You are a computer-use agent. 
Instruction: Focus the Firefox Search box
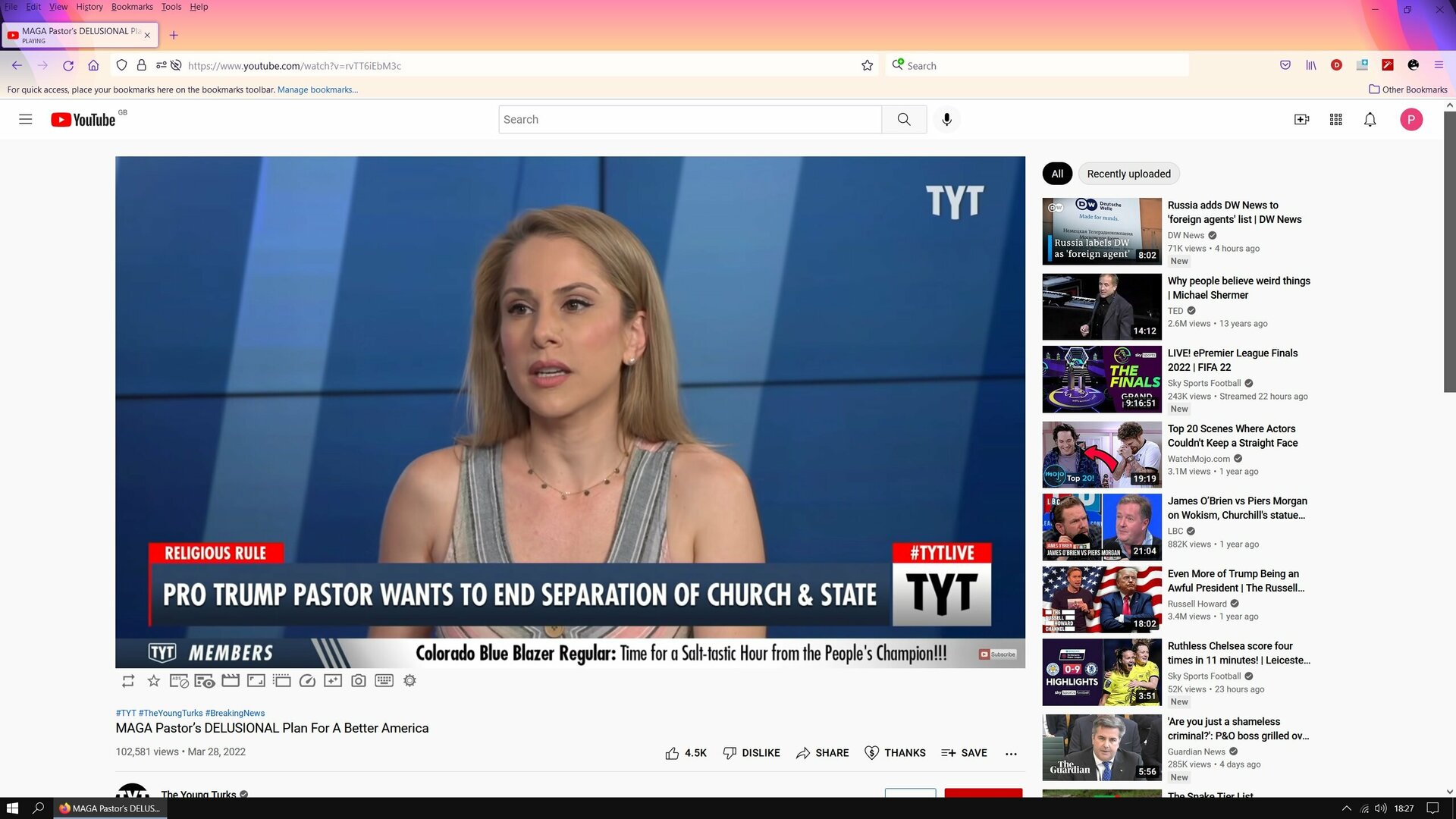[1037, 66]
